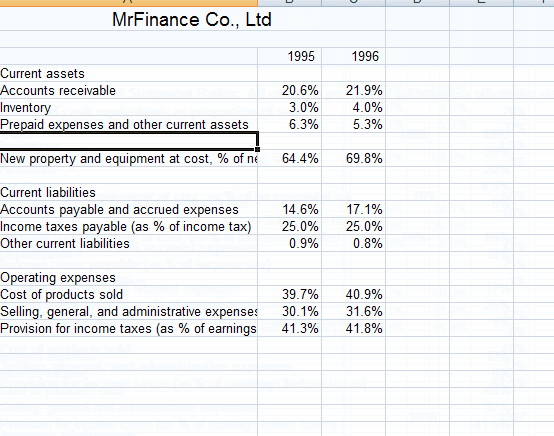This screenshot has width=554, height=436.
Task: Click the Cost of products sold value 40.9%
Action: 354,294
